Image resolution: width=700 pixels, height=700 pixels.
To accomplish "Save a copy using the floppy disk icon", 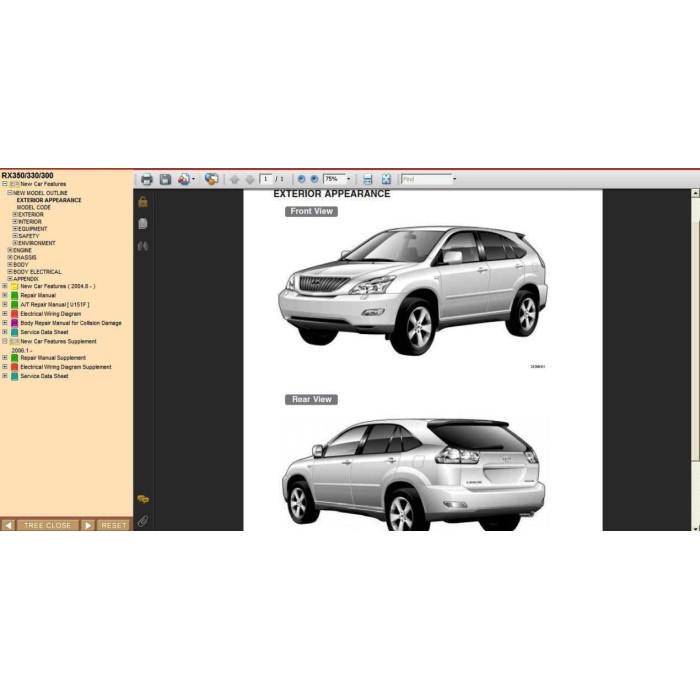I will pyautogui.click(x=165, y=179).
